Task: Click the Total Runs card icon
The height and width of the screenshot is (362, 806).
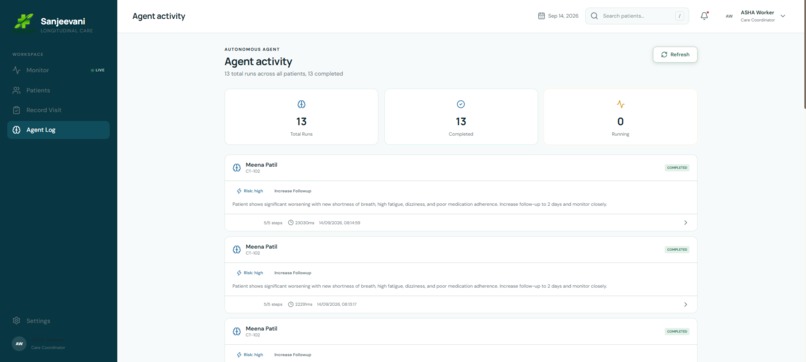Action: click(301, 104)
